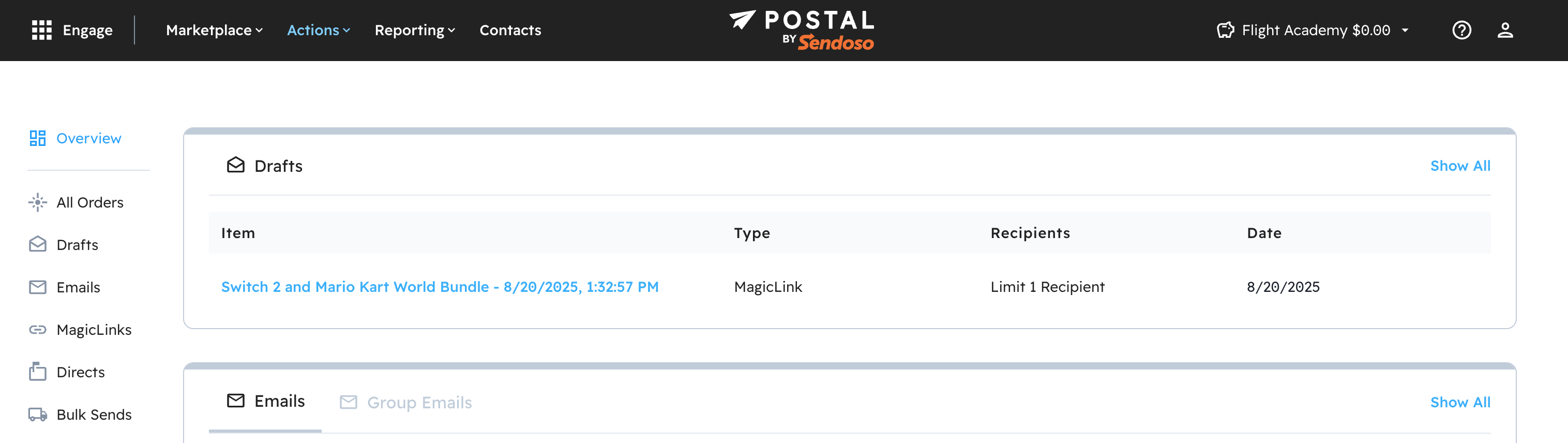Select sidebar Drafts item

tap(77, 245)
